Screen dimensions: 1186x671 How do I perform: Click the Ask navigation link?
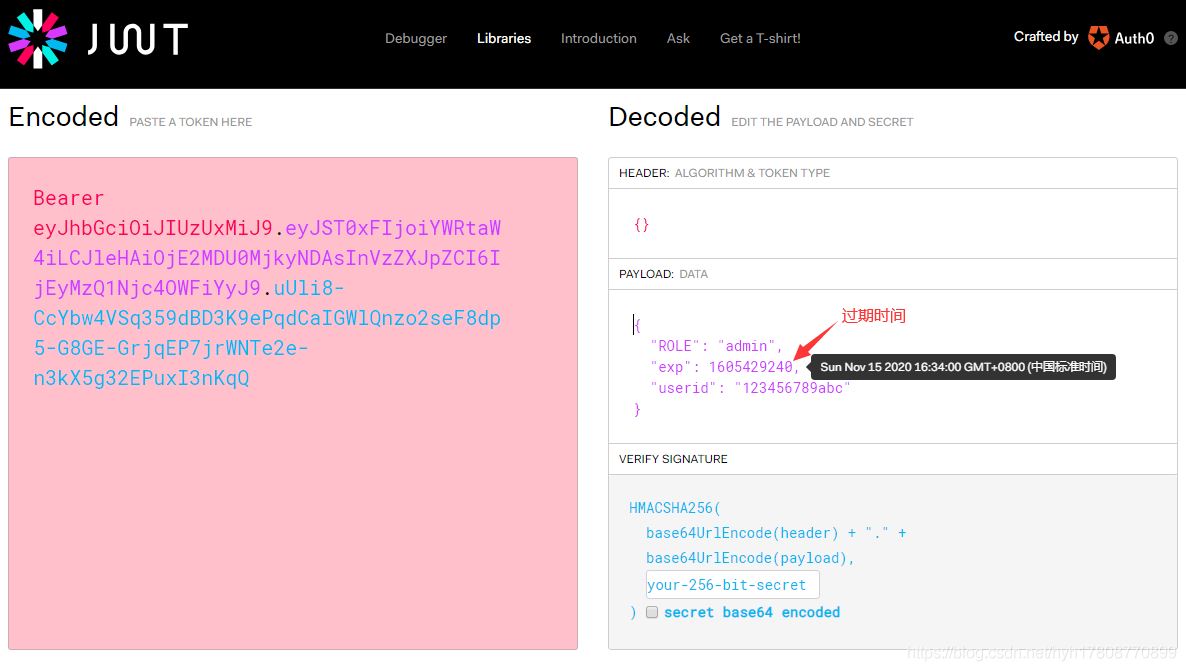pos(678,39)
